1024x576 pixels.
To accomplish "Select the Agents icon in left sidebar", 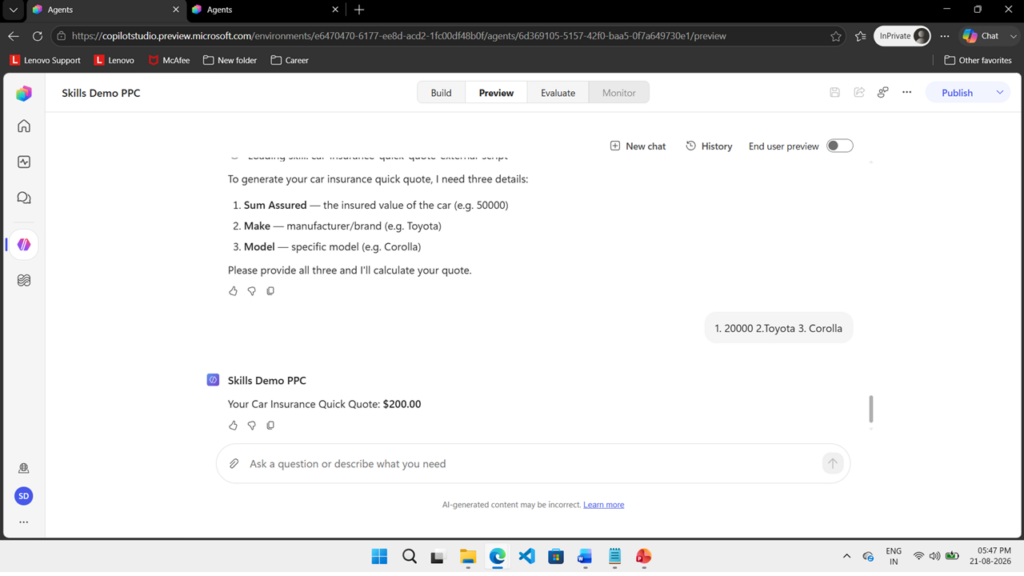I will point(24,244).
